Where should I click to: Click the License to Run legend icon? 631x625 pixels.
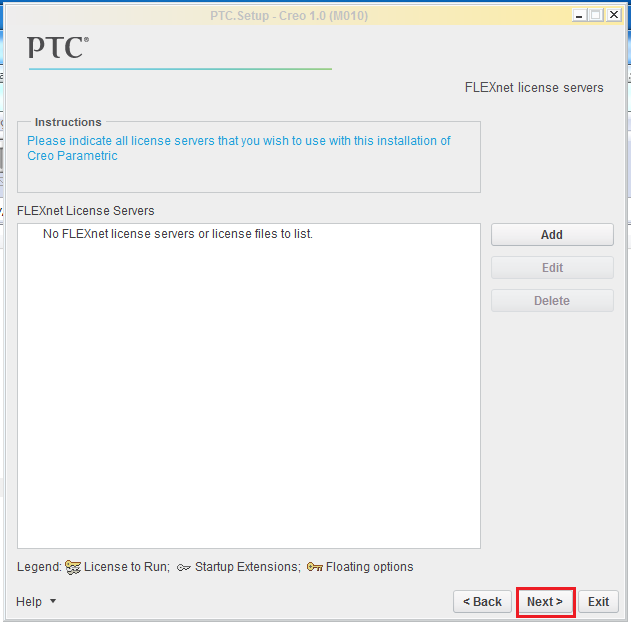pos(72,567)
